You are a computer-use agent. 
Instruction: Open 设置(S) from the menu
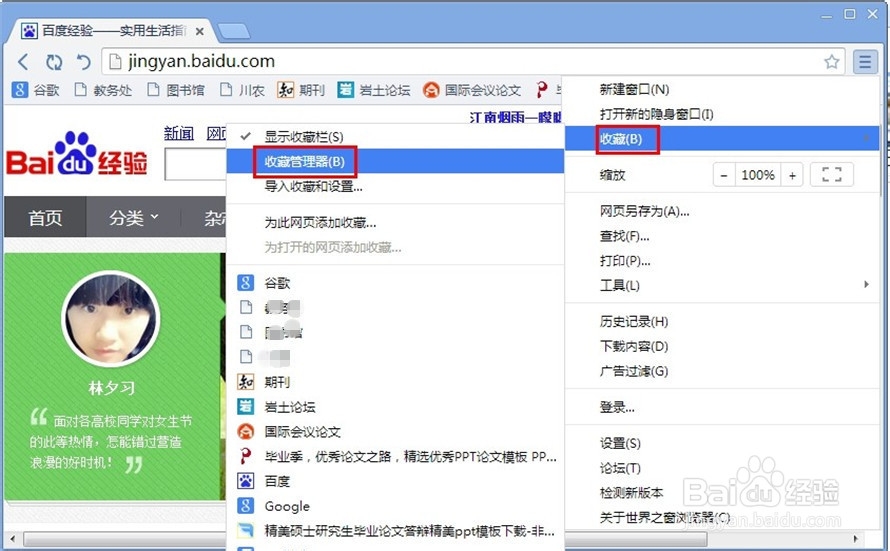point(722,443)
